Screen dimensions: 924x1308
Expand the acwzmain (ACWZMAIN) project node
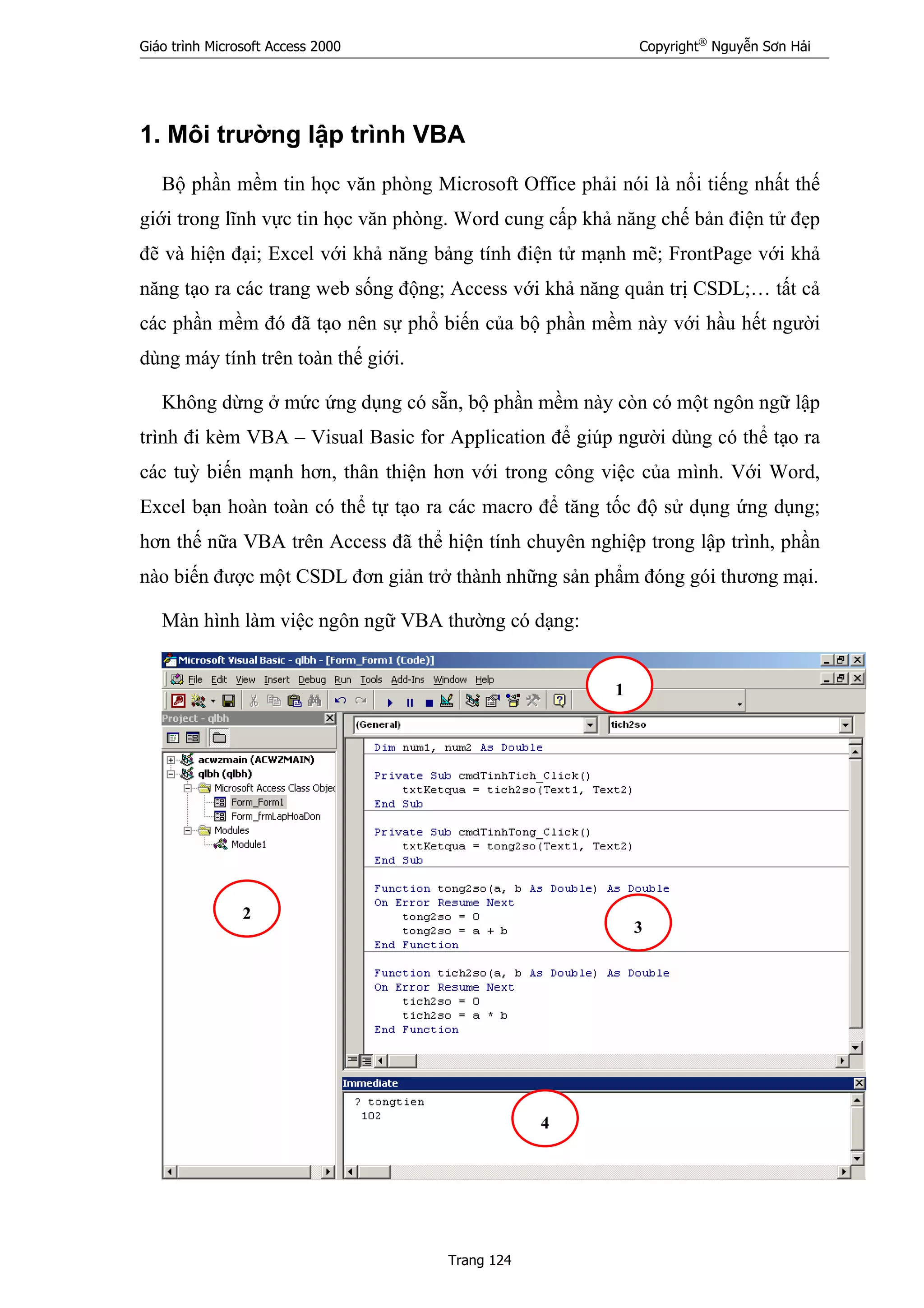click(x=170, y=760)
